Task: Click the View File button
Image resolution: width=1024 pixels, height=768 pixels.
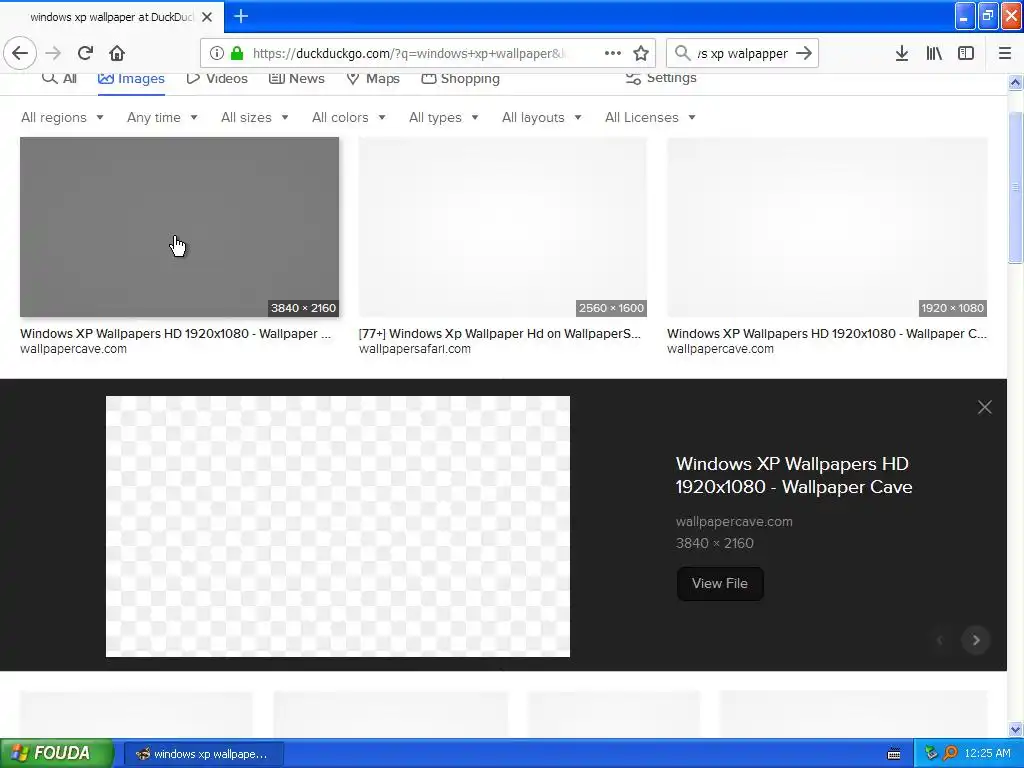Action: click(720, 584)
